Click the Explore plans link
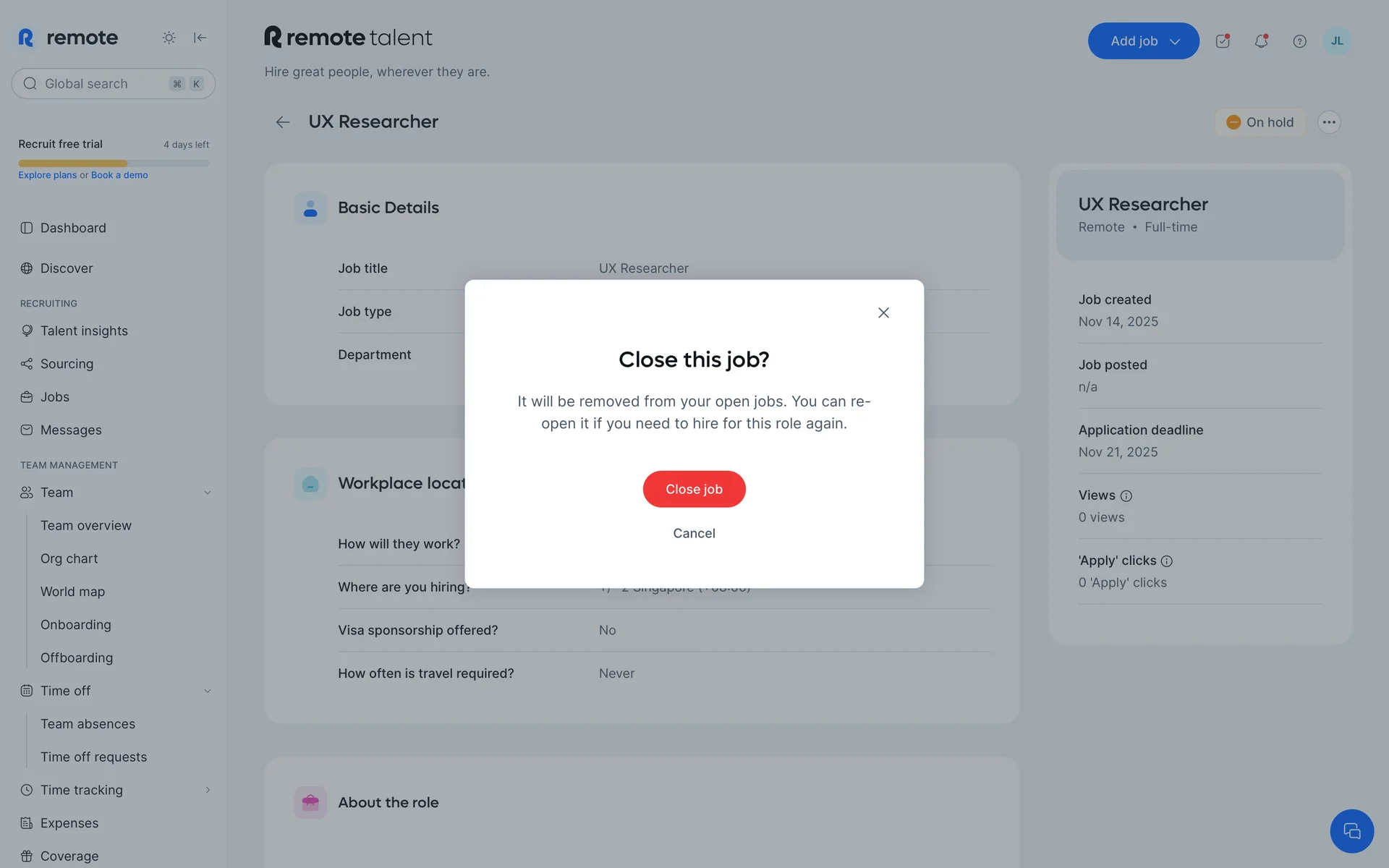 [x=47, y=175]
